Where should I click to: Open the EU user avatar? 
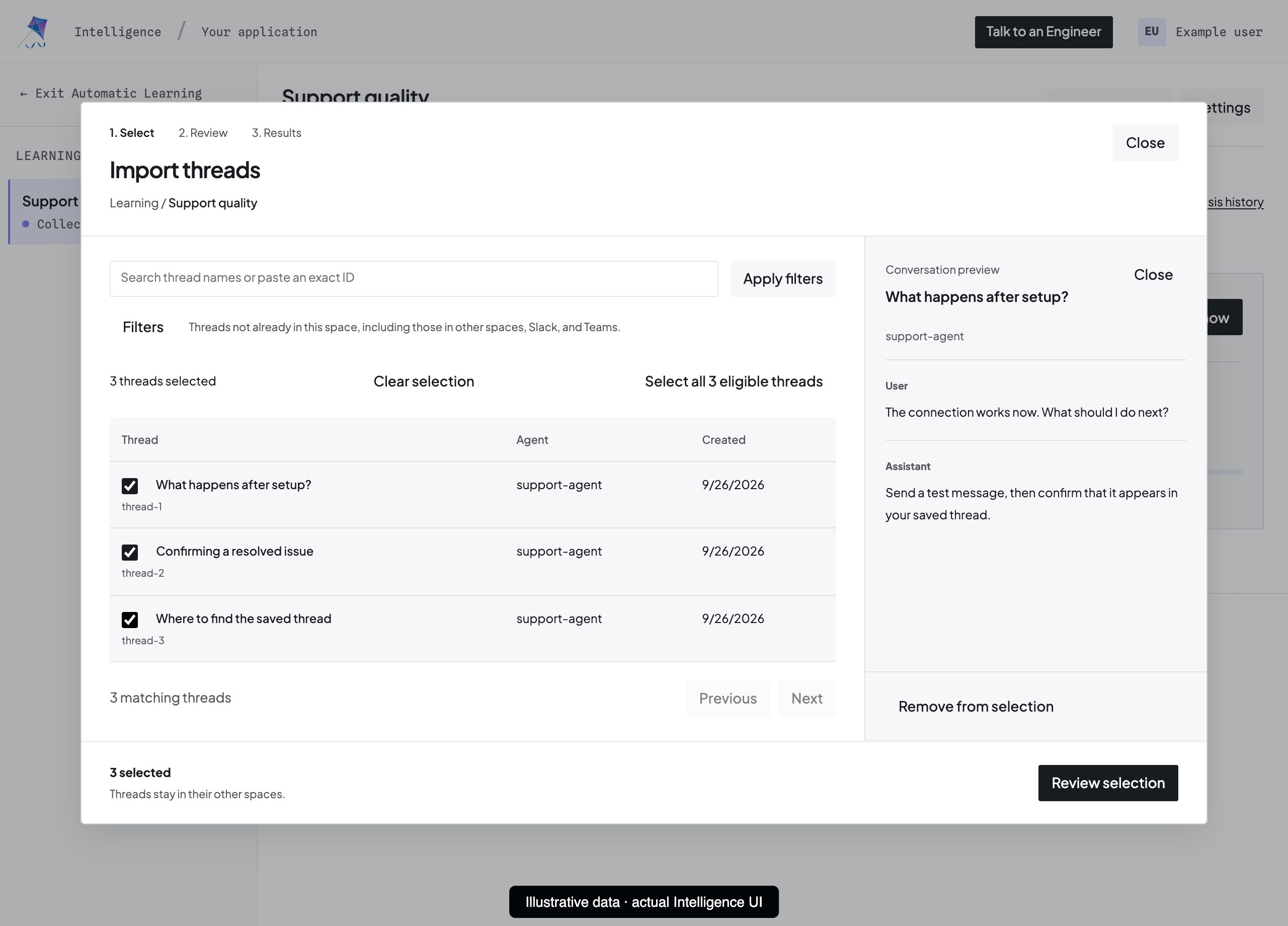(1151, 32)
